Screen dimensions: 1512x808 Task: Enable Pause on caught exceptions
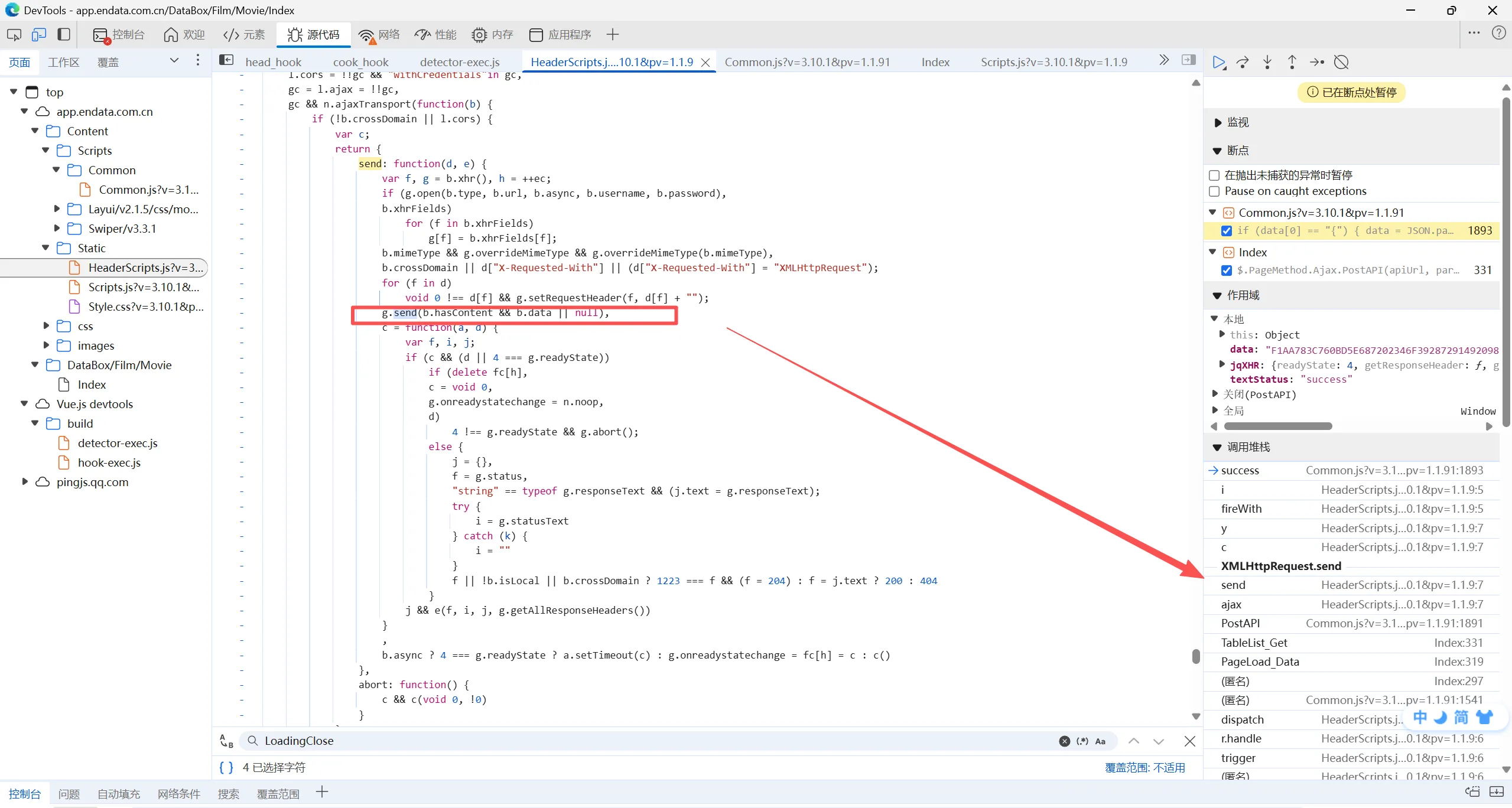click(1214, 191)
